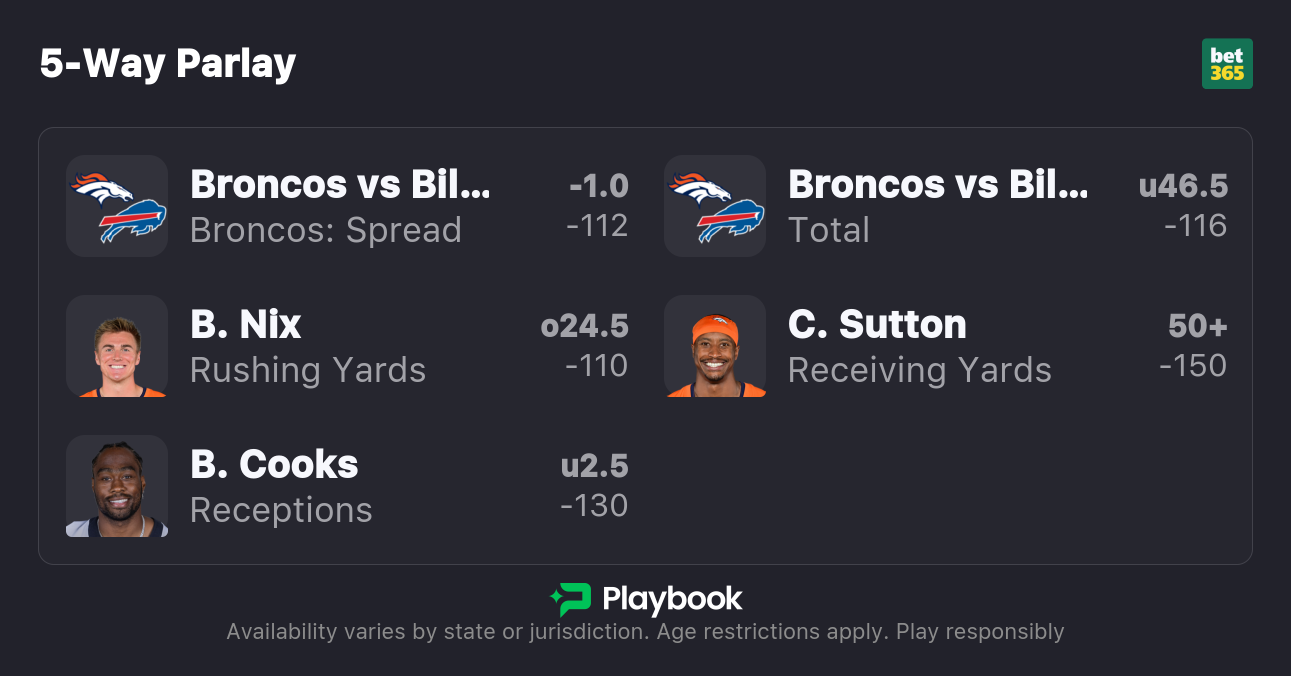Screen dimensions: 1291x676
Task: Click the o24.5 rushing yards line
Action: [x=584, y=326]
